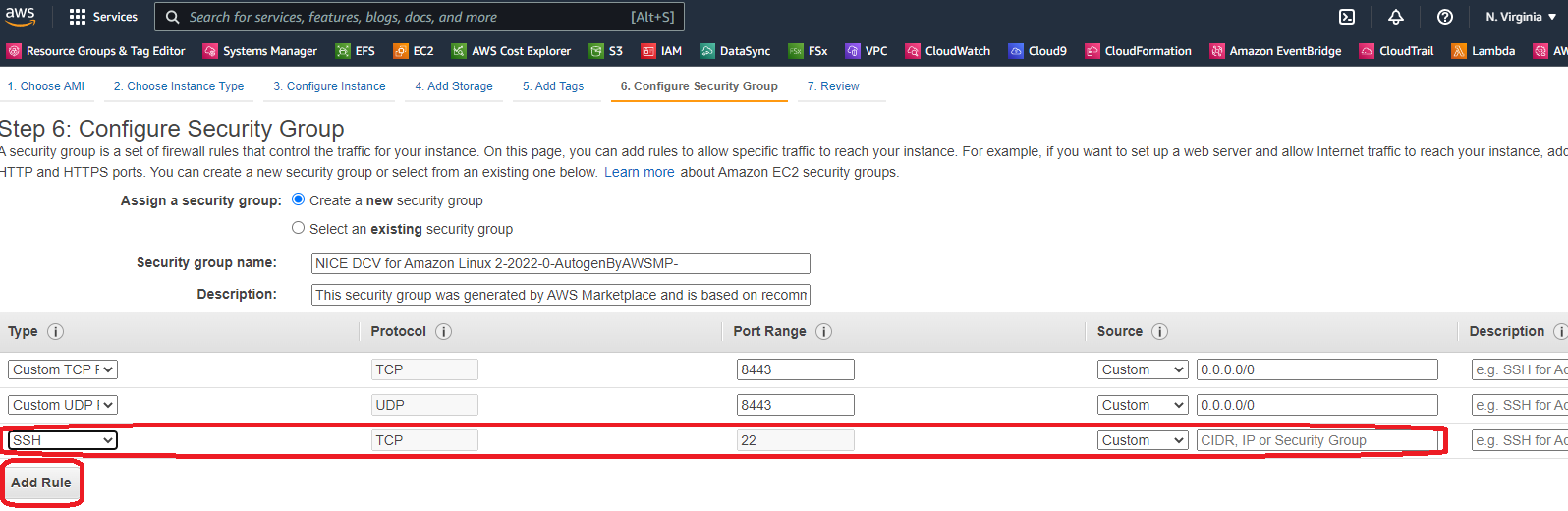Image resolution: width=1568 pixels, height=511 pixels.
Task: Go to step 7 Review
Action: pyautogui.click(x=833, y=86)
